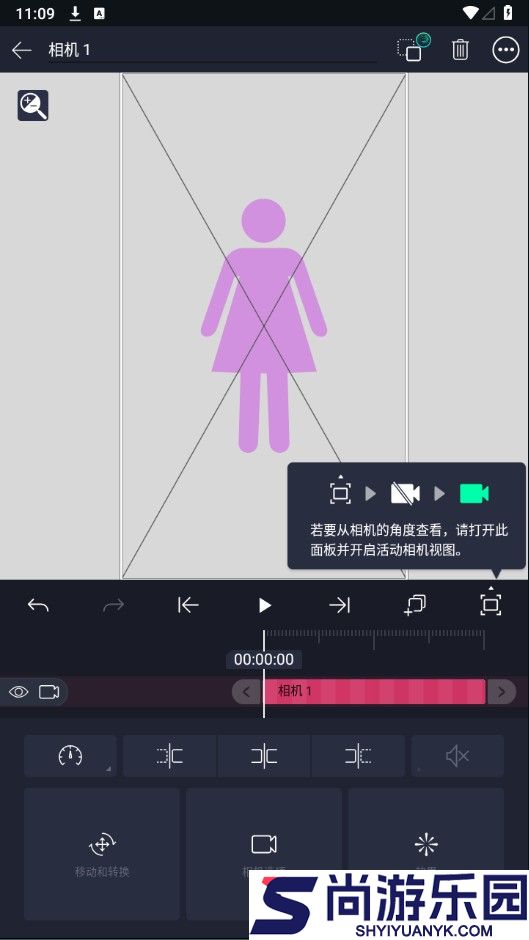Screen dimensions: 529x940
Task: Read the tooltip text about camera view
Action: tap(409, 540)
